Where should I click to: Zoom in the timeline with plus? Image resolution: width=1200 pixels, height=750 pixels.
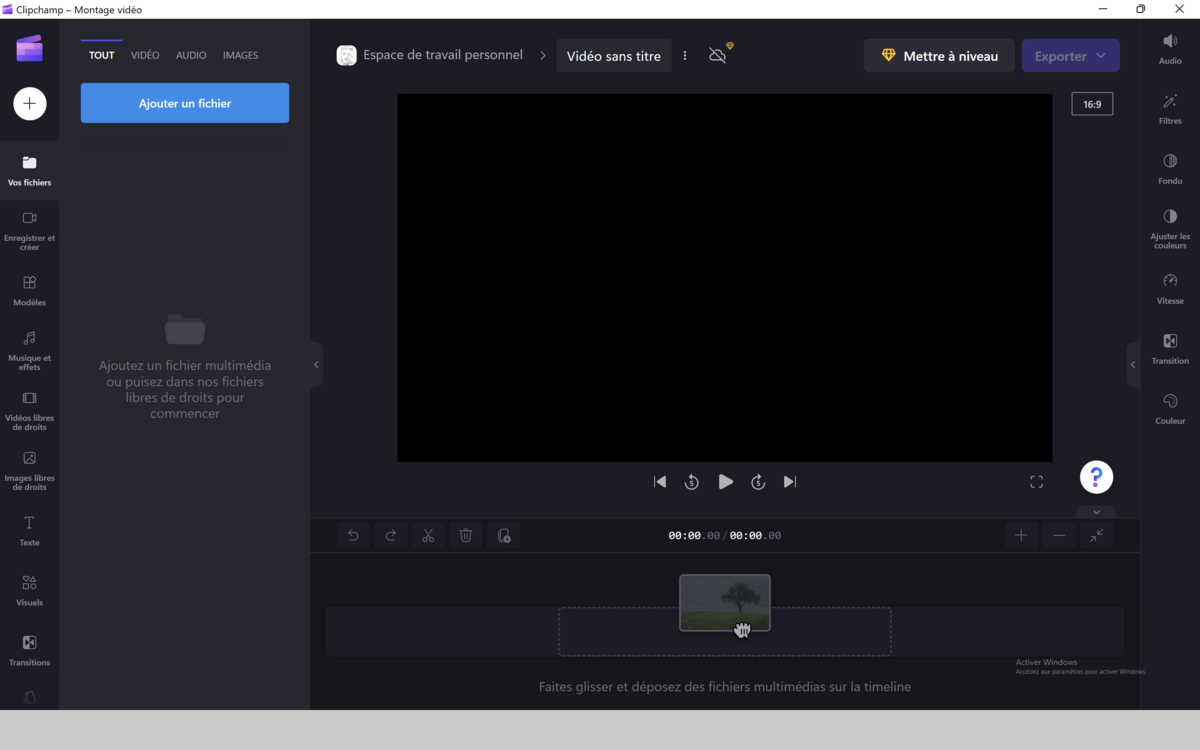point(1021,536)
